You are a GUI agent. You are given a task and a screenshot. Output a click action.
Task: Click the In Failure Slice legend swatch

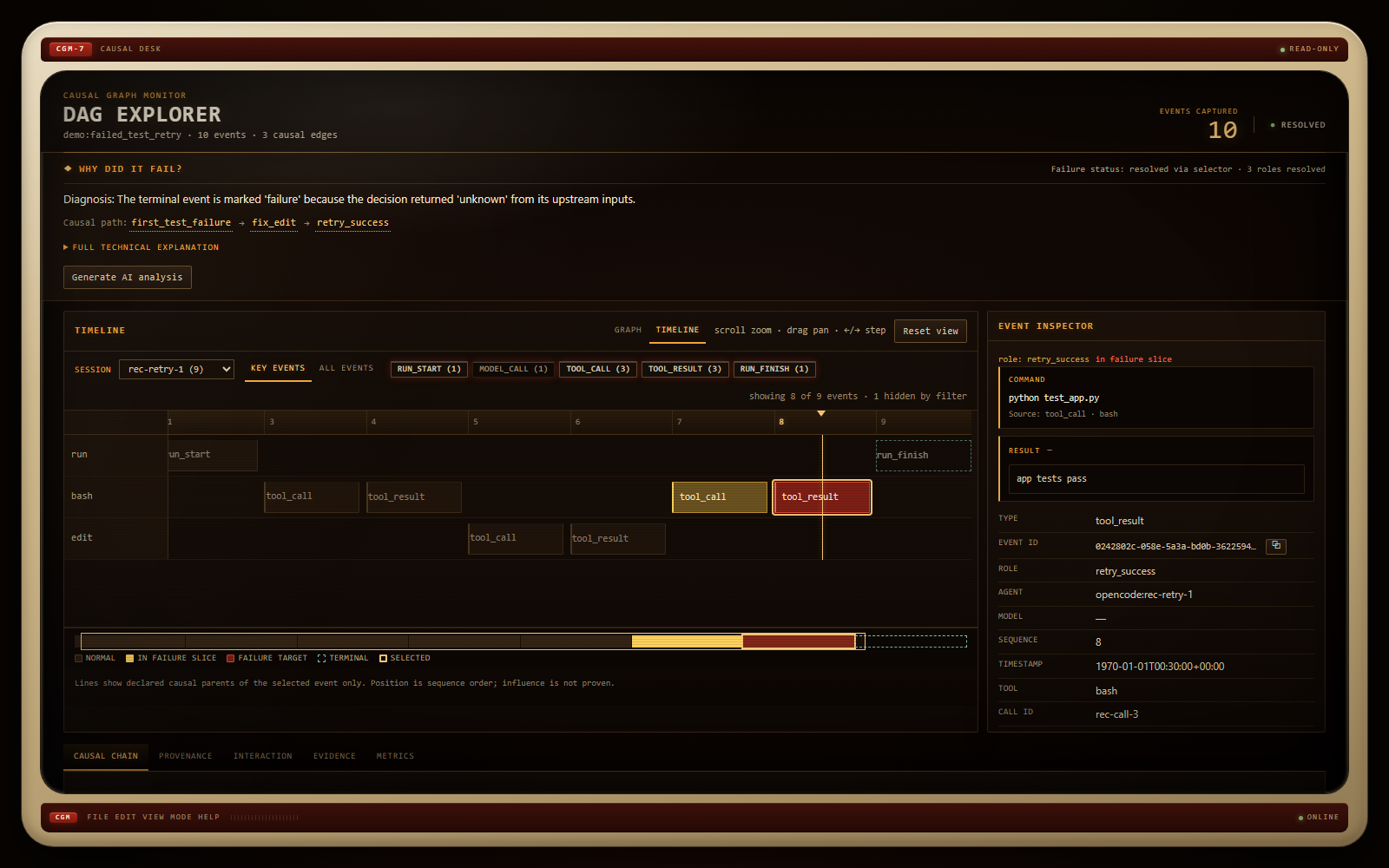point(129,659)
